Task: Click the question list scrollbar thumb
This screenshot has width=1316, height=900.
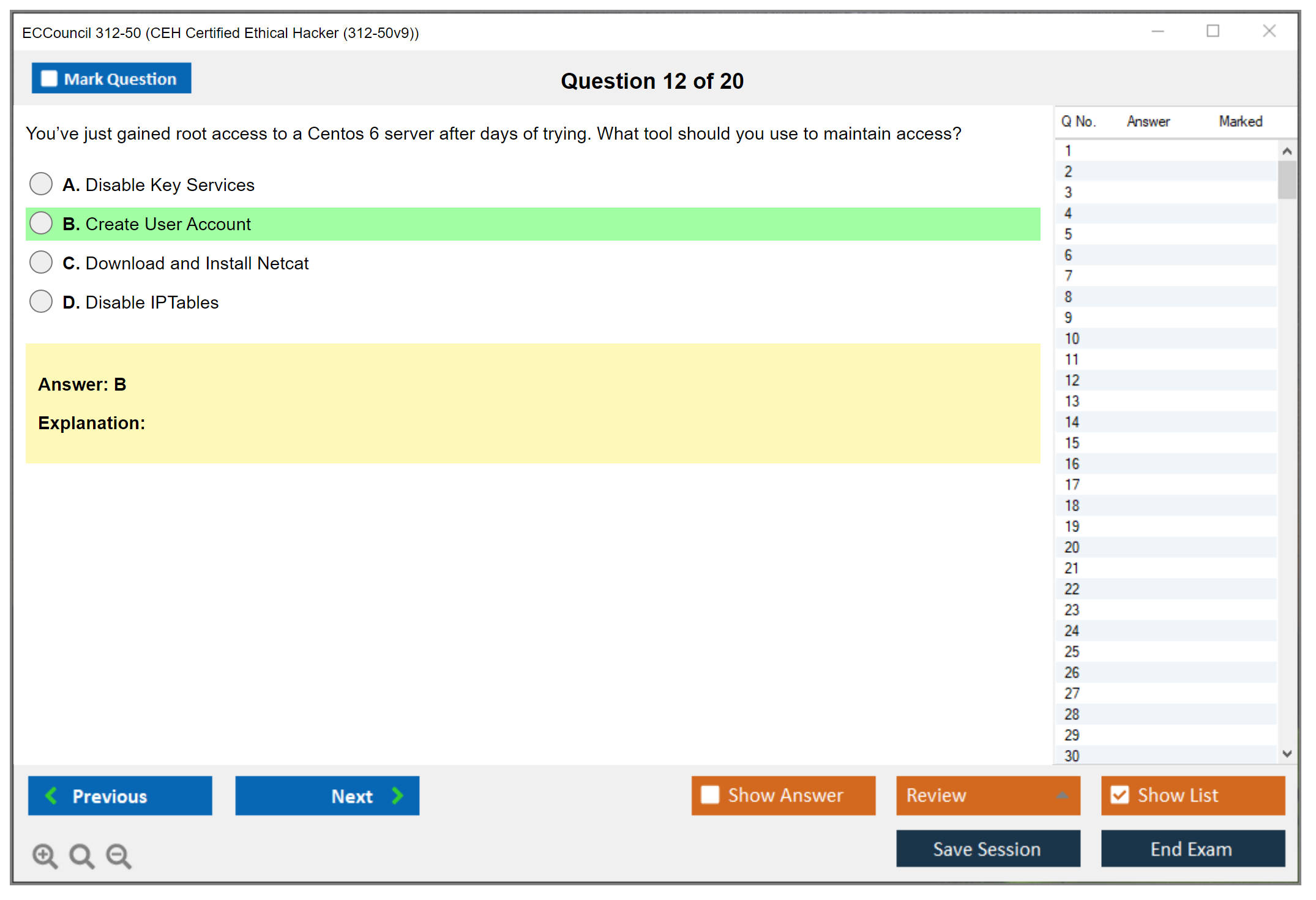Action: 1287,180
